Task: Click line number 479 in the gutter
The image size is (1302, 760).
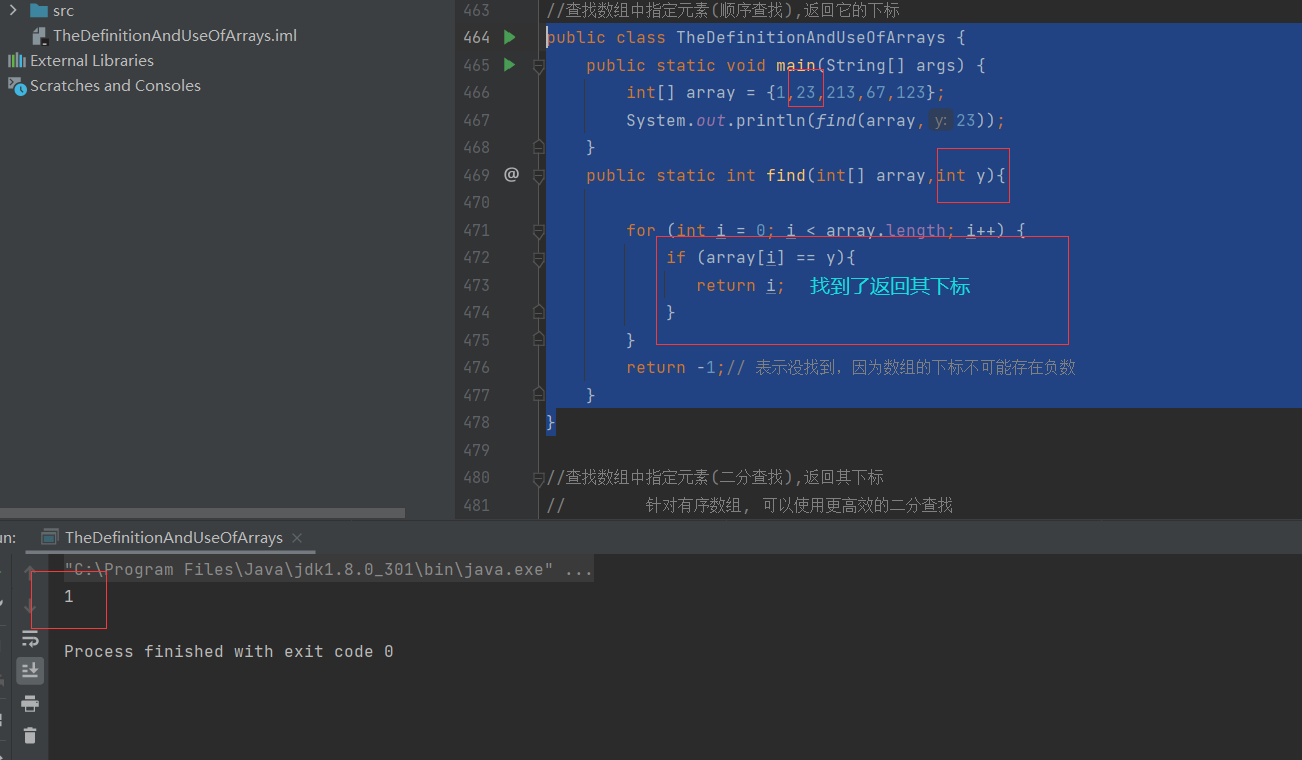Action: (477, 450)
